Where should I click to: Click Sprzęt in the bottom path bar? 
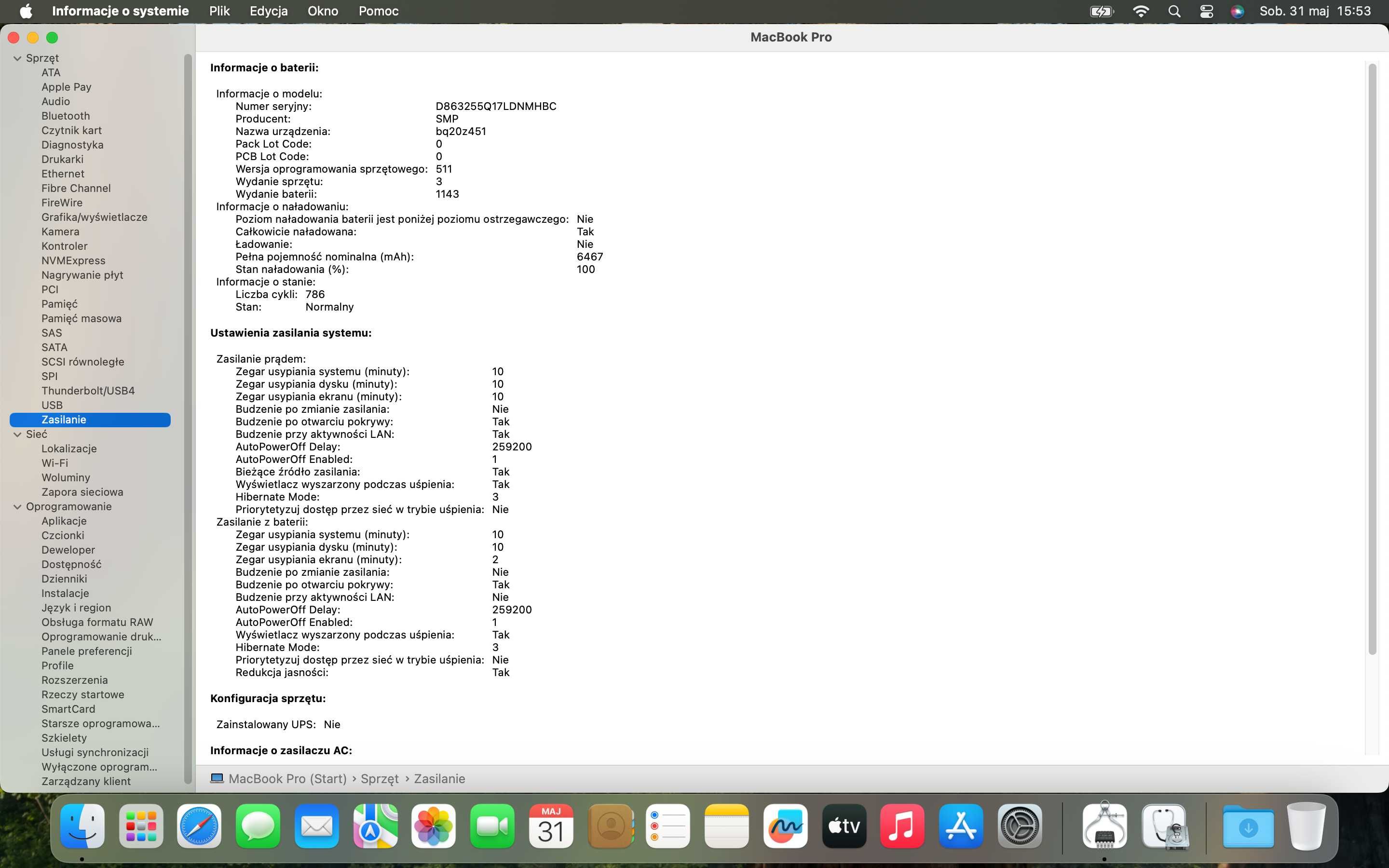(380, 779)
